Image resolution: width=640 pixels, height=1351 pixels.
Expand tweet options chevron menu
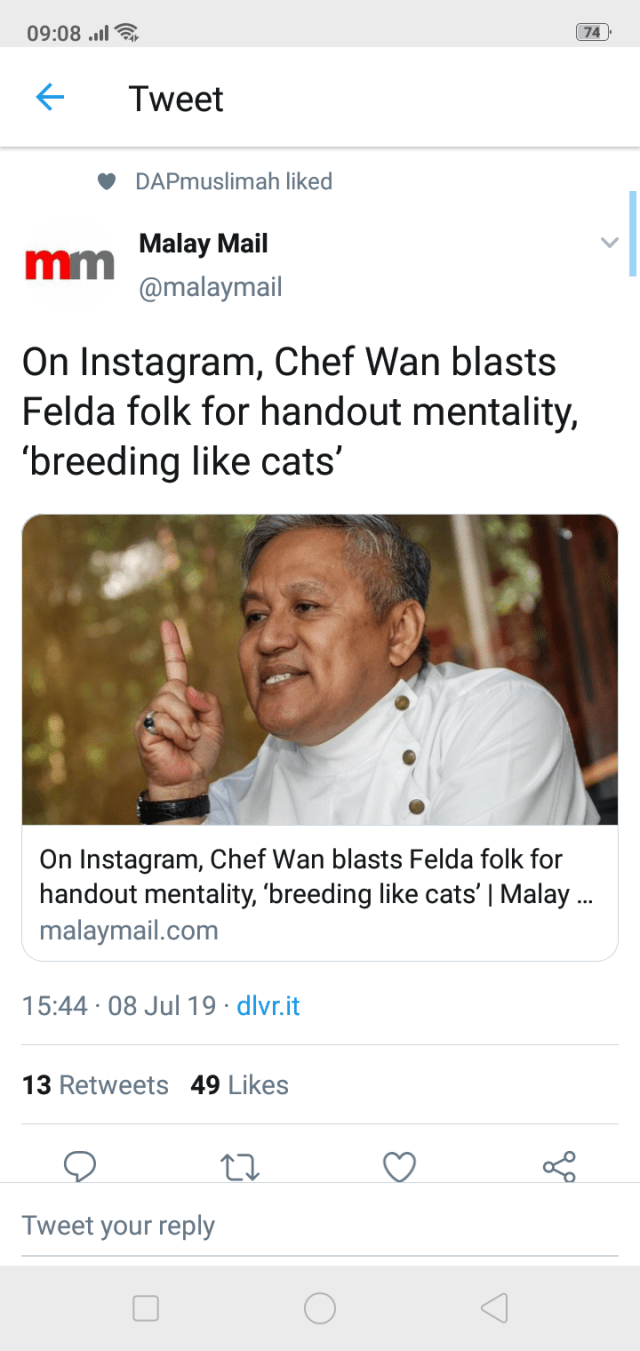pyautogui.click(x=609, y=243)
